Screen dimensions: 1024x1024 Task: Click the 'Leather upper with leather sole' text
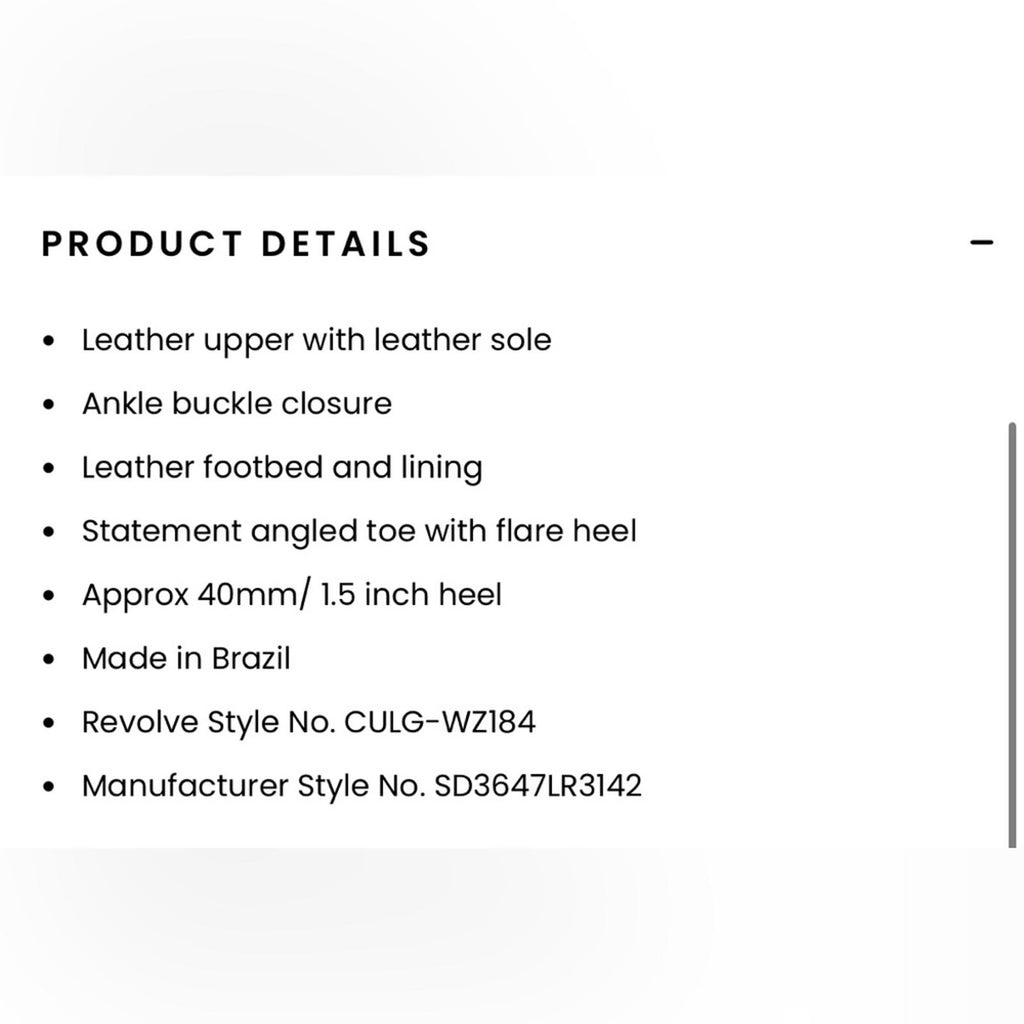316,340
